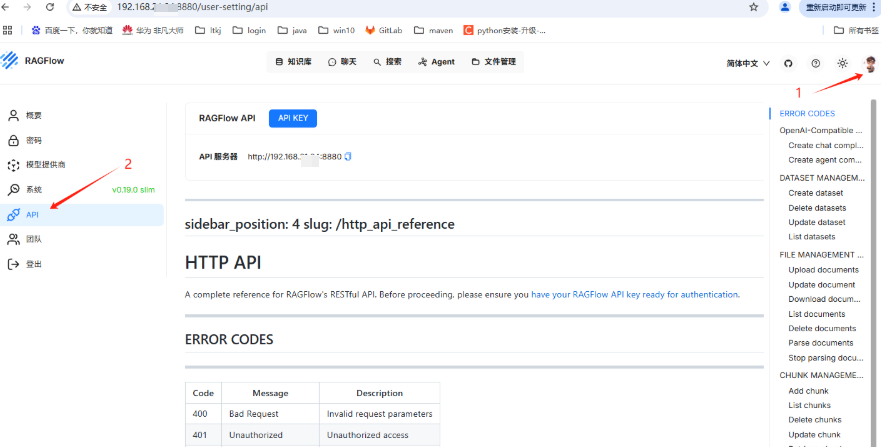Viewport: 881px width, 447px height.
Task: Open the 知识库 knowledge base tab
Action: [293, 62]
